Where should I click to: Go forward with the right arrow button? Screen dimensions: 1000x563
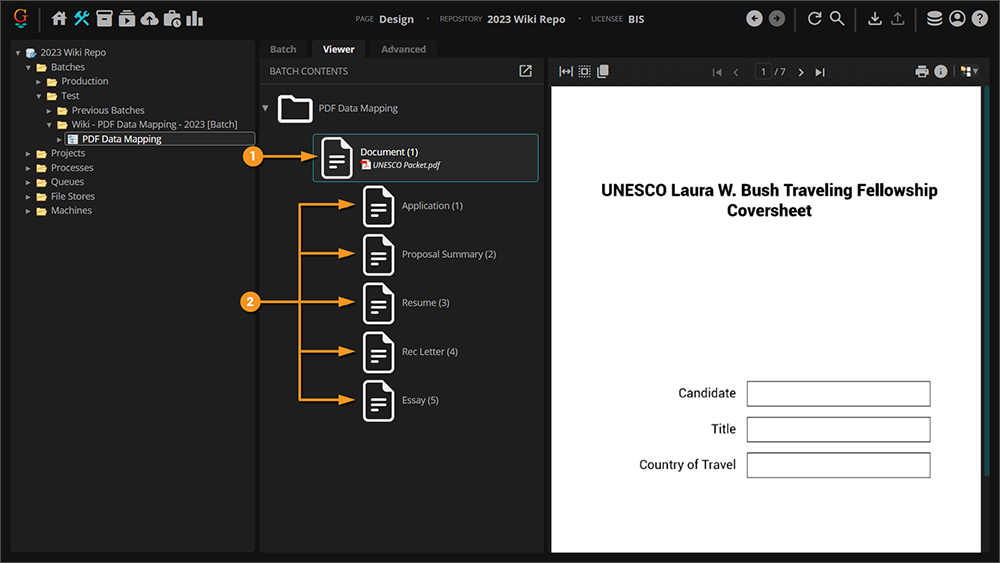[777, 19]
